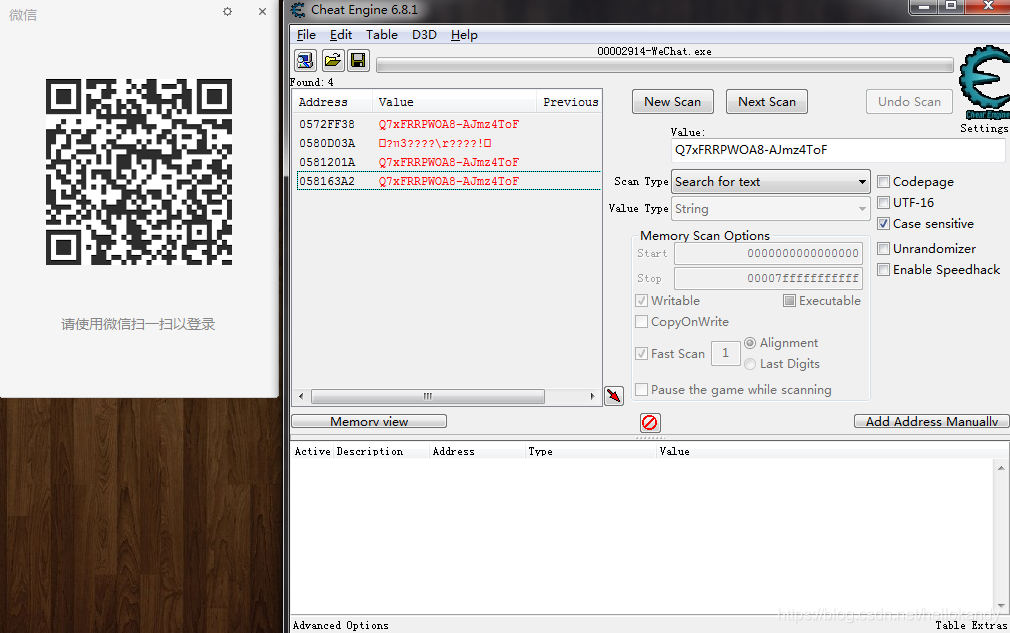Select result row 058163A2
The width and height of the screenshot is (1010, 633).
click(448, 181)
